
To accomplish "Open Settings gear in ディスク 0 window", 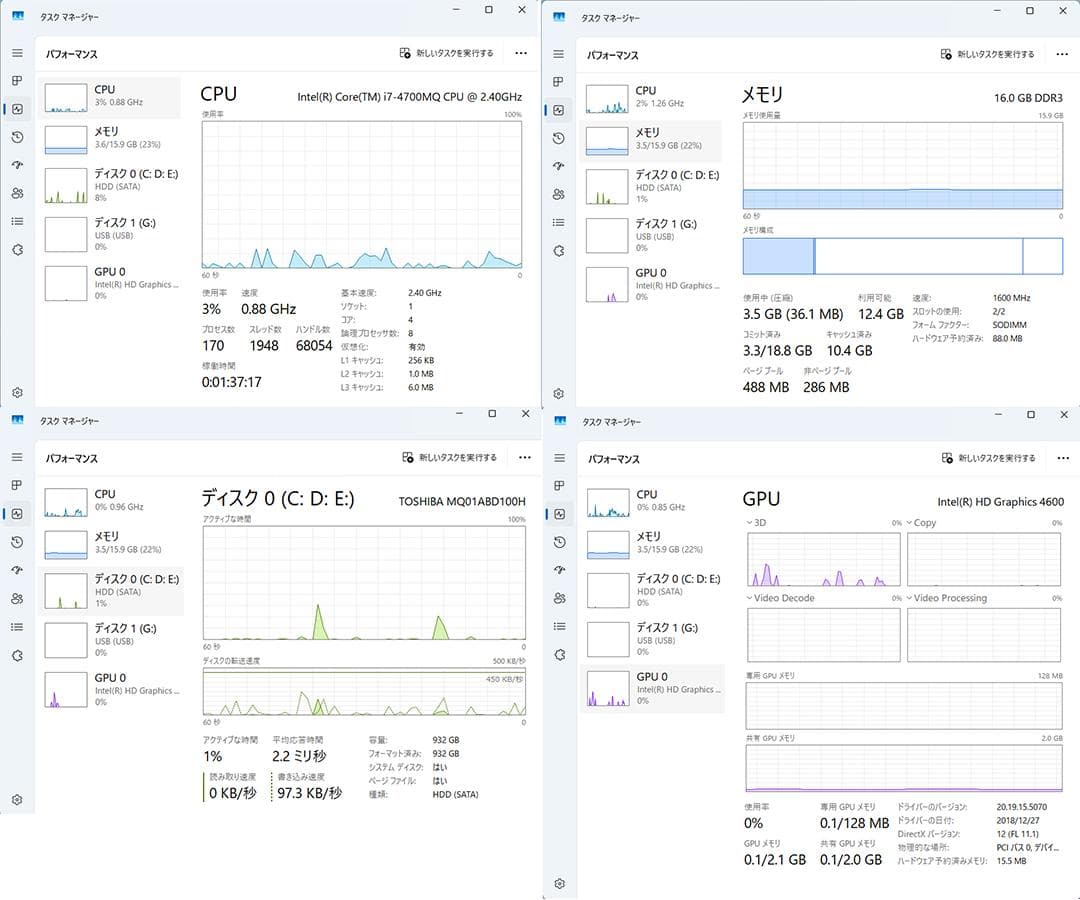I will [x=17, y=799].
